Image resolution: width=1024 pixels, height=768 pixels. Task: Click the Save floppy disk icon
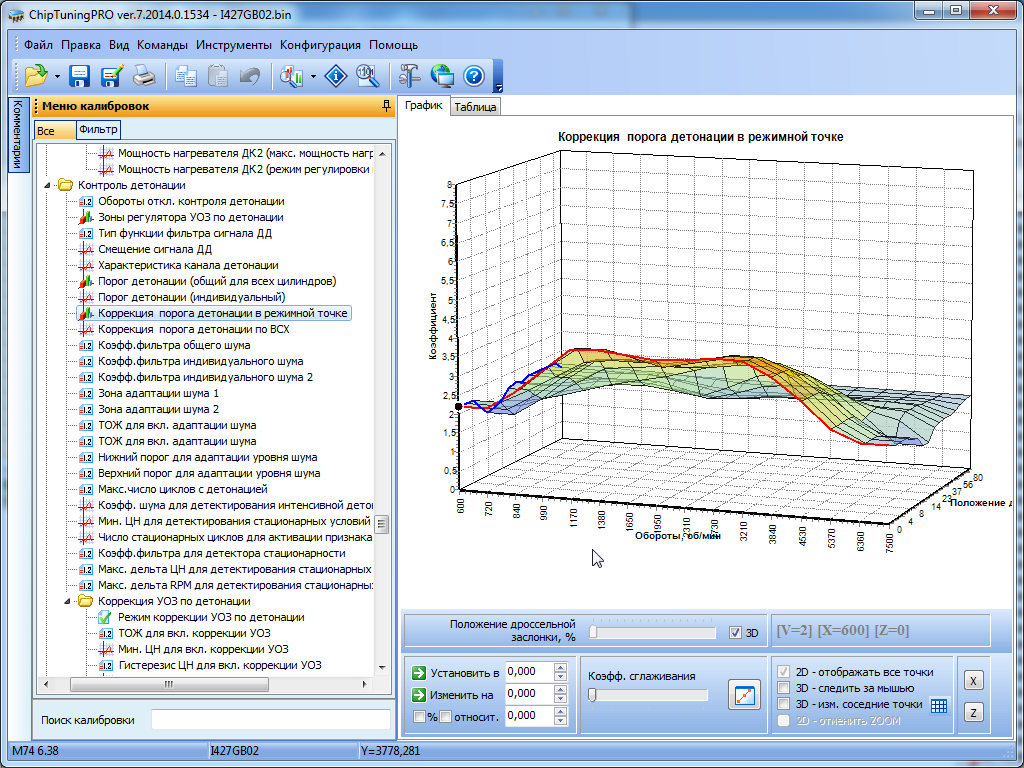pyautogui.click(x=80, y=76)
